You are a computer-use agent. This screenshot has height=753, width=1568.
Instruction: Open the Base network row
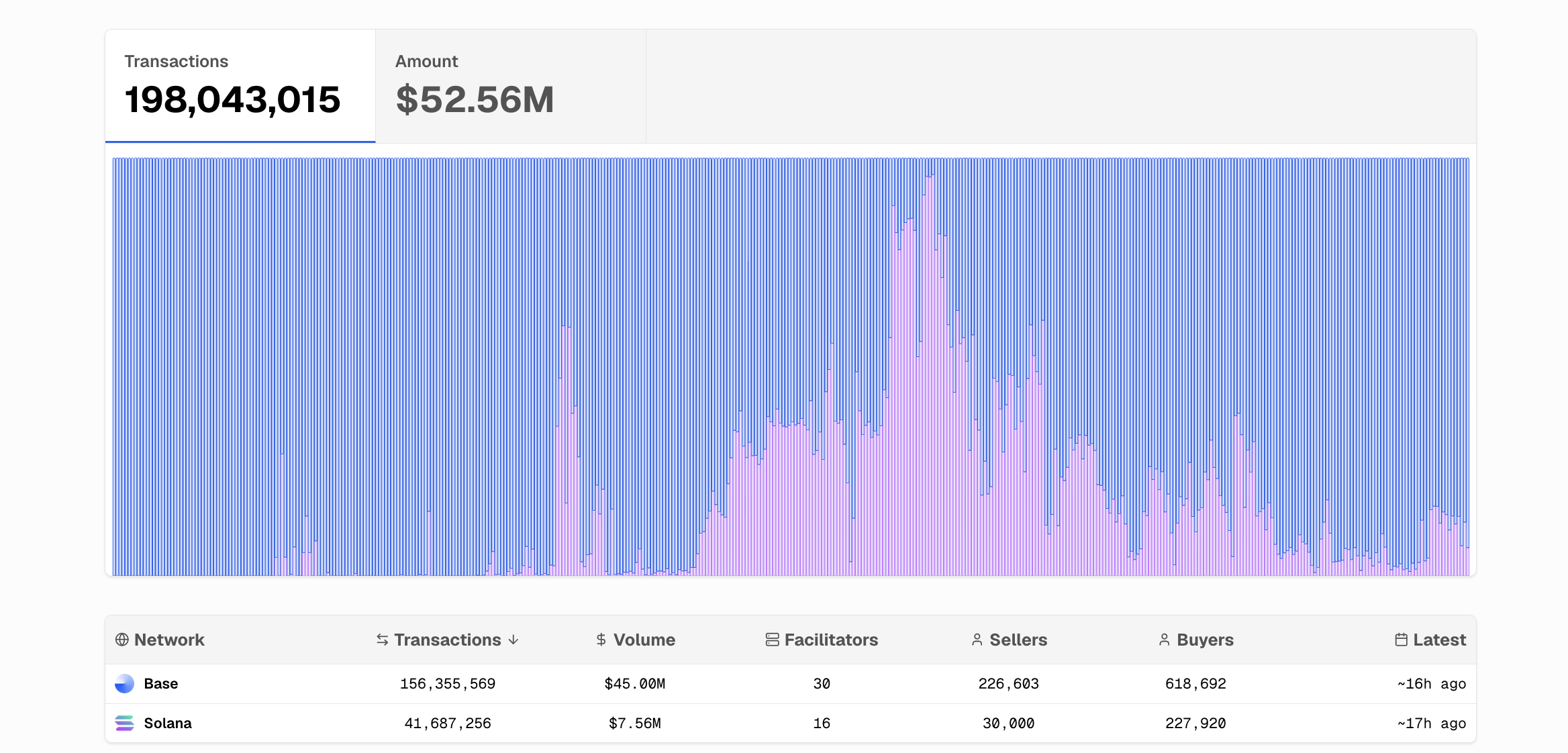(791, 684)
